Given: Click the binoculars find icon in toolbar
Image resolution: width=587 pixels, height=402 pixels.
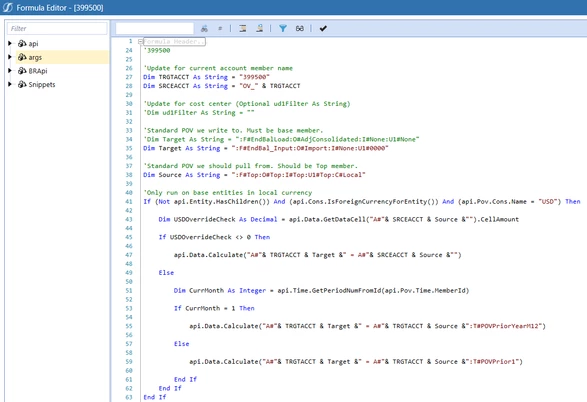Looking at the screenshot, I should pos(204,28).
